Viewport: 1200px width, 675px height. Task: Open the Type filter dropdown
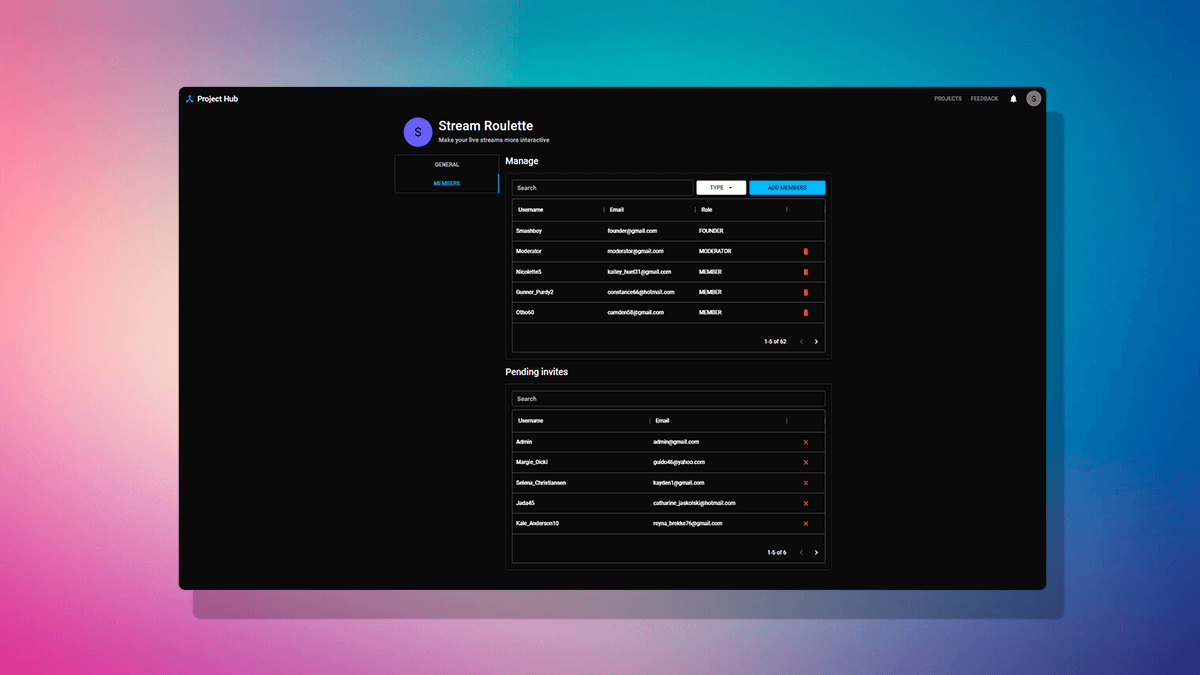pyautogui.click(x=721, y=188)
